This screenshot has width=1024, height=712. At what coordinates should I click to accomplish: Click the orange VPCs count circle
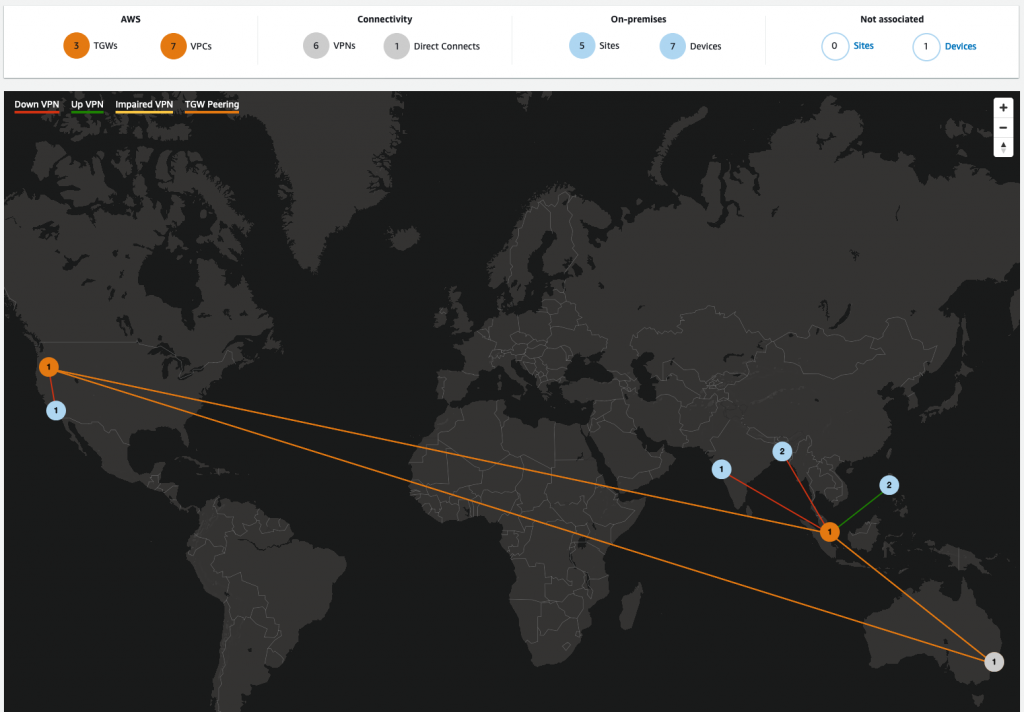[173, 46]
